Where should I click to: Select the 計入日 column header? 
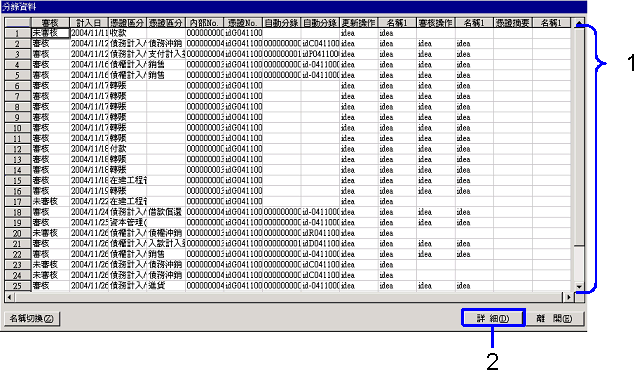[x=89, y=23]
